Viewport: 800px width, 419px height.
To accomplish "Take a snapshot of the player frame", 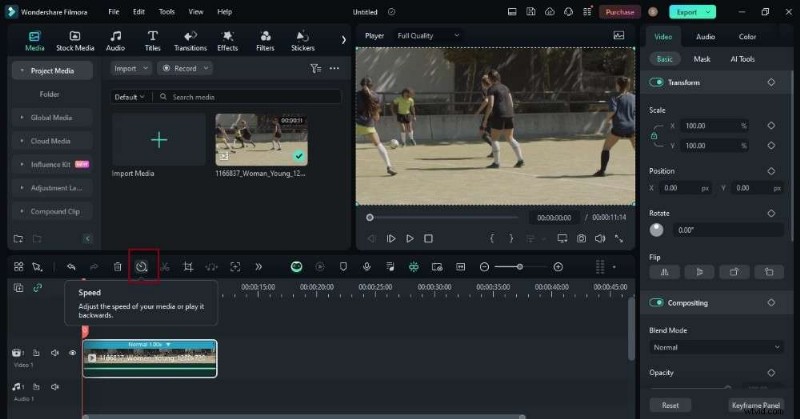I will 581,238.
